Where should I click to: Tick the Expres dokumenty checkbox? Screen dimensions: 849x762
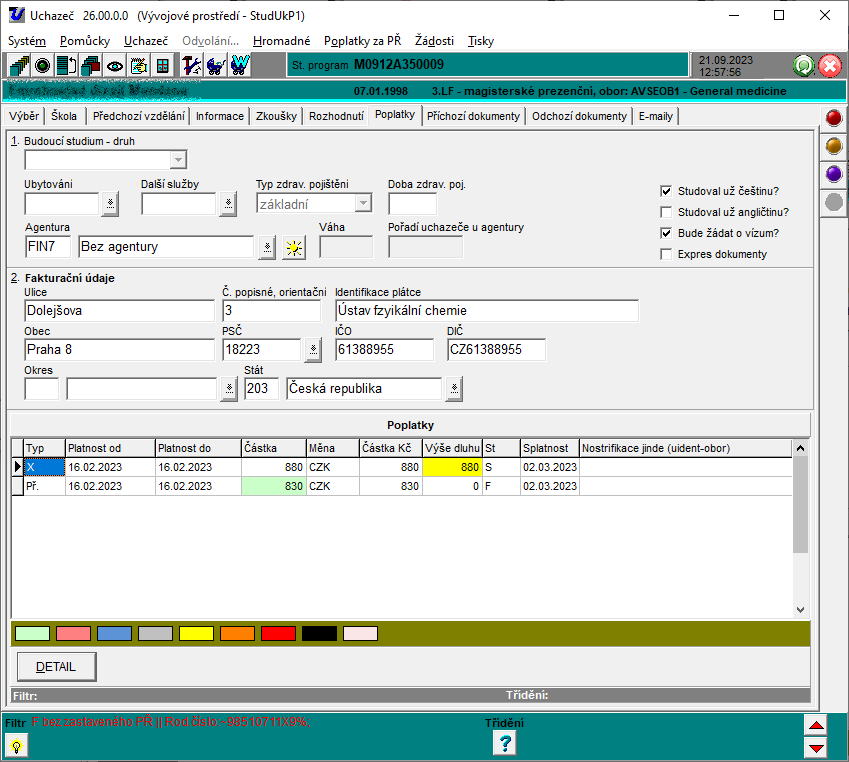(x=666, y=254)
